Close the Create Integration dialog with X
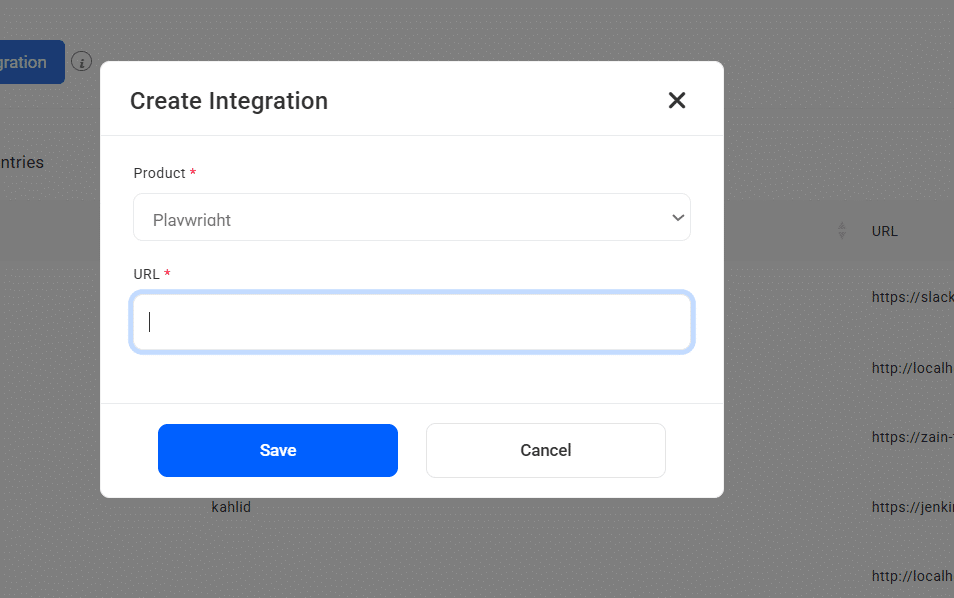Image resolution: width=954 pixels, height=598 pixels. [677, 100]
